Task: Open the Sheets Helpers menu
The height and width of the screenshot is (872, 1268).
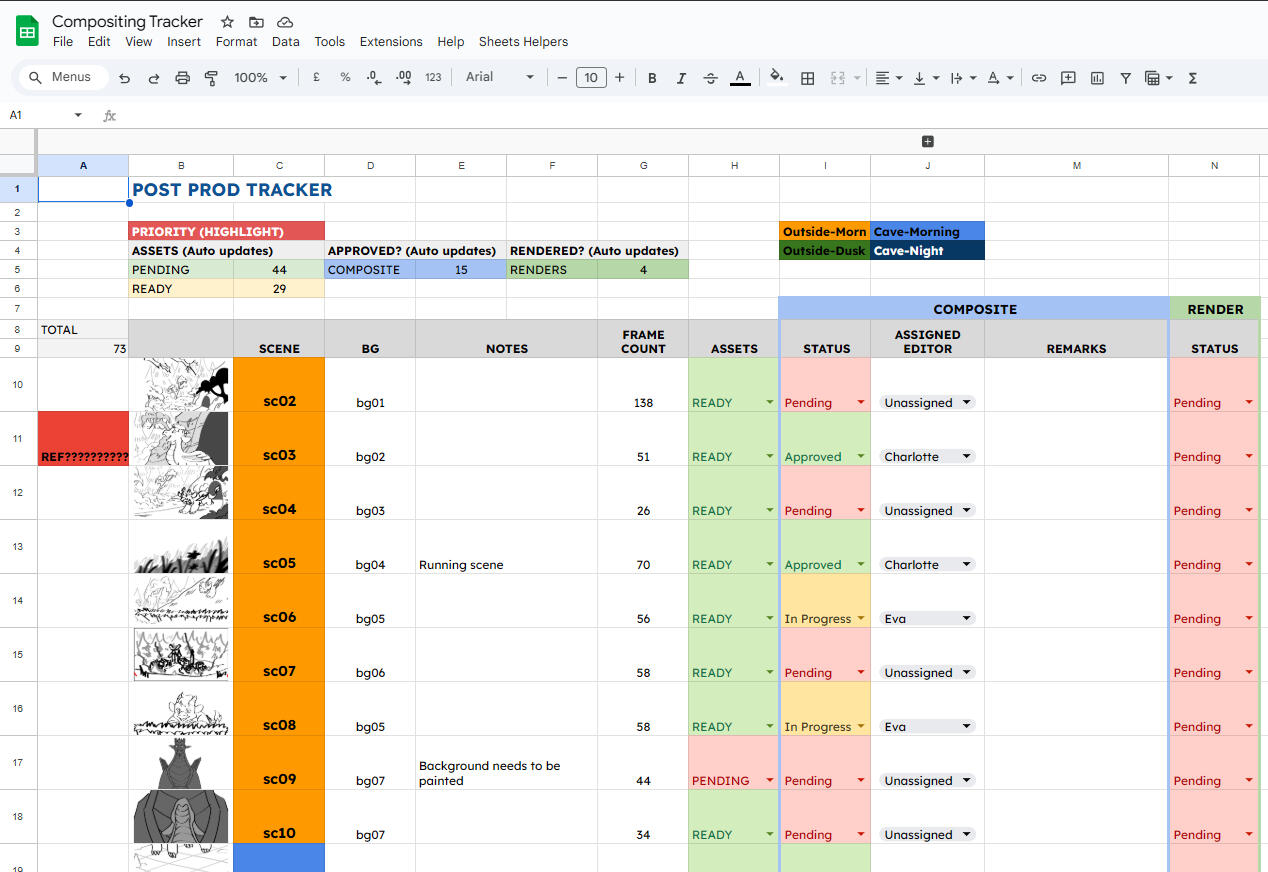Action: 523,42
